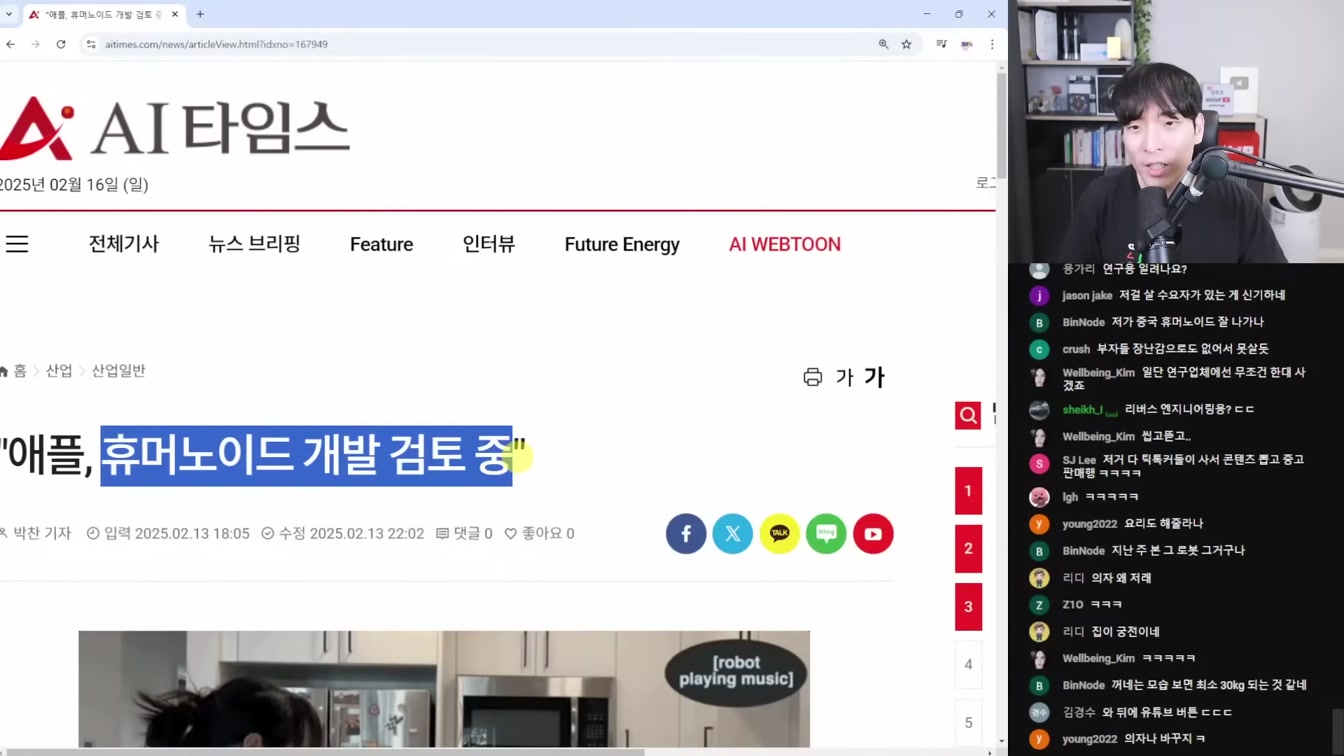Click 김경수 chat message

(x=1147, y=712)
